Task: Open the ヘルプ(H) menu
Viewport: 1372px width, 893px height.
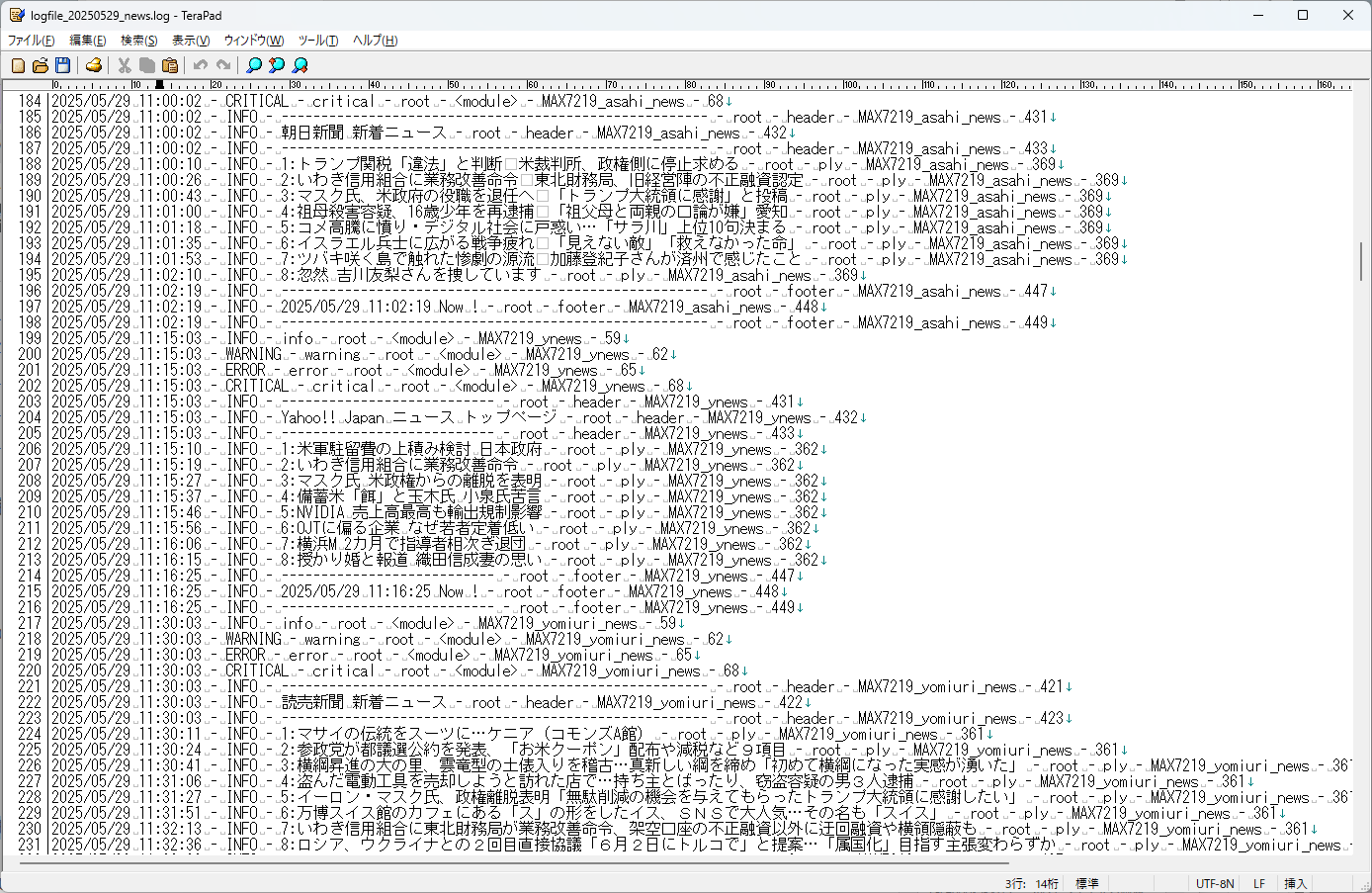Action: pos(375,41)
